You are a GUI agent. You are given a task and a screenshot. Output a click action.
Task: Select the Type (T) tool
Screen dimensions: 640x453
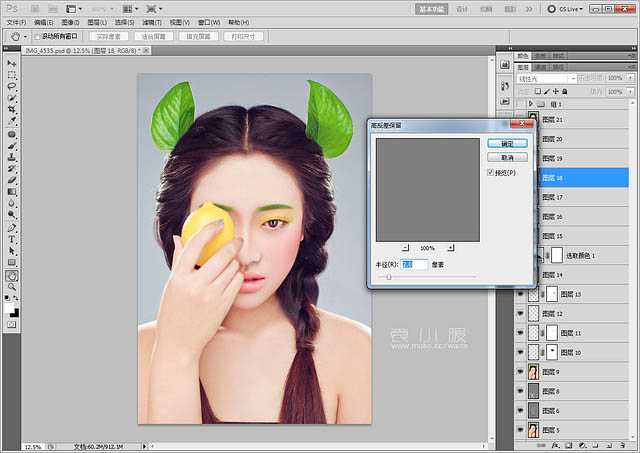point(11,240)
